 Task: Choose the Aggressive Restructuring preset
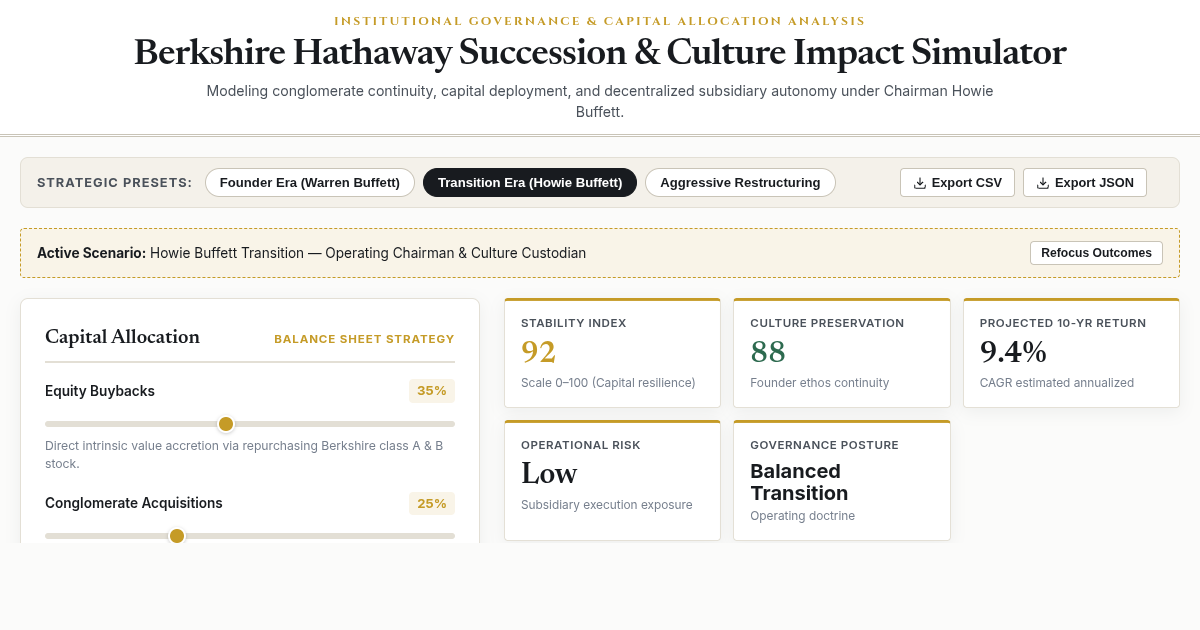tap(740, 182)
